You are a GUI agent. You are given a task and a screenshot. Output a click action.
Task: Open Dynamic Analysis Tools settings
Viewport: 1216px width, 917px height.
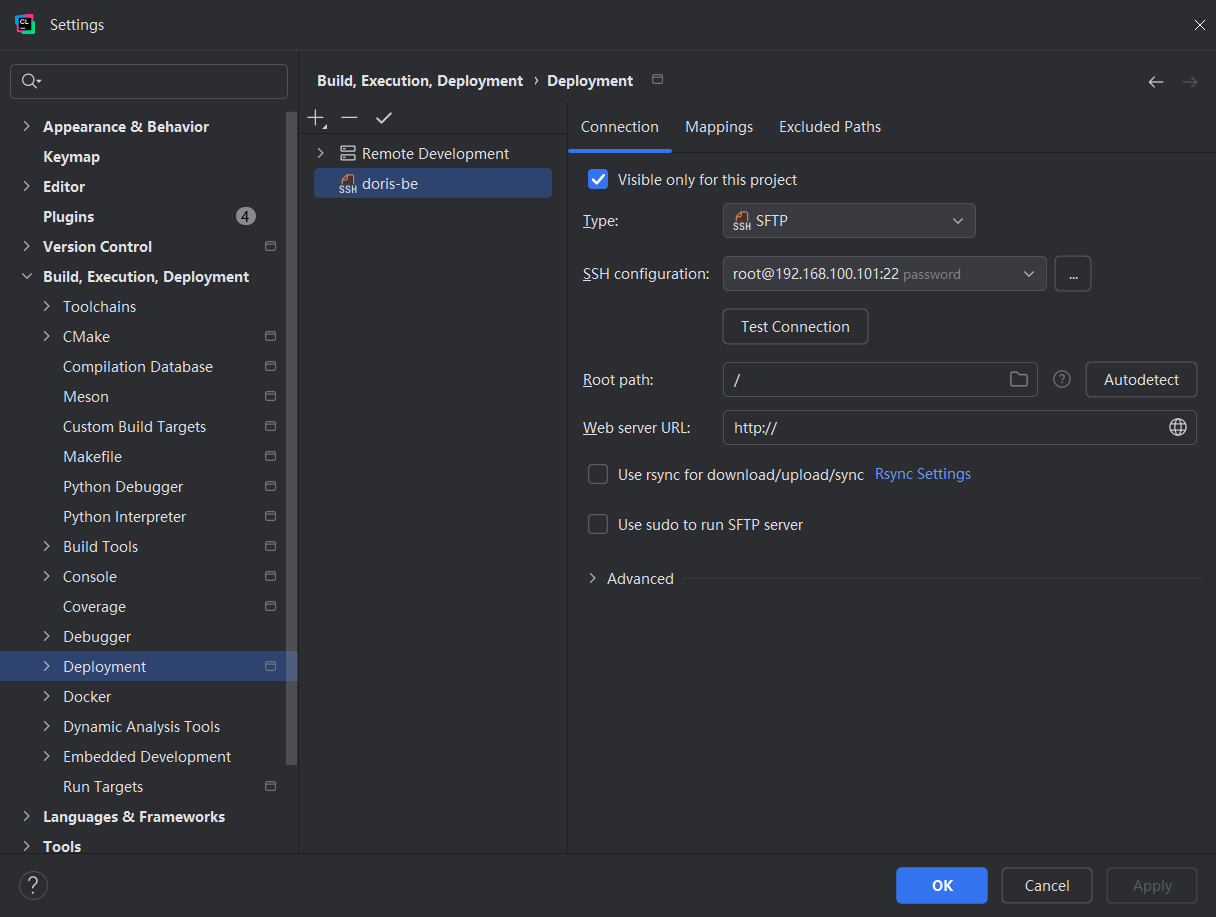[141, 727]
